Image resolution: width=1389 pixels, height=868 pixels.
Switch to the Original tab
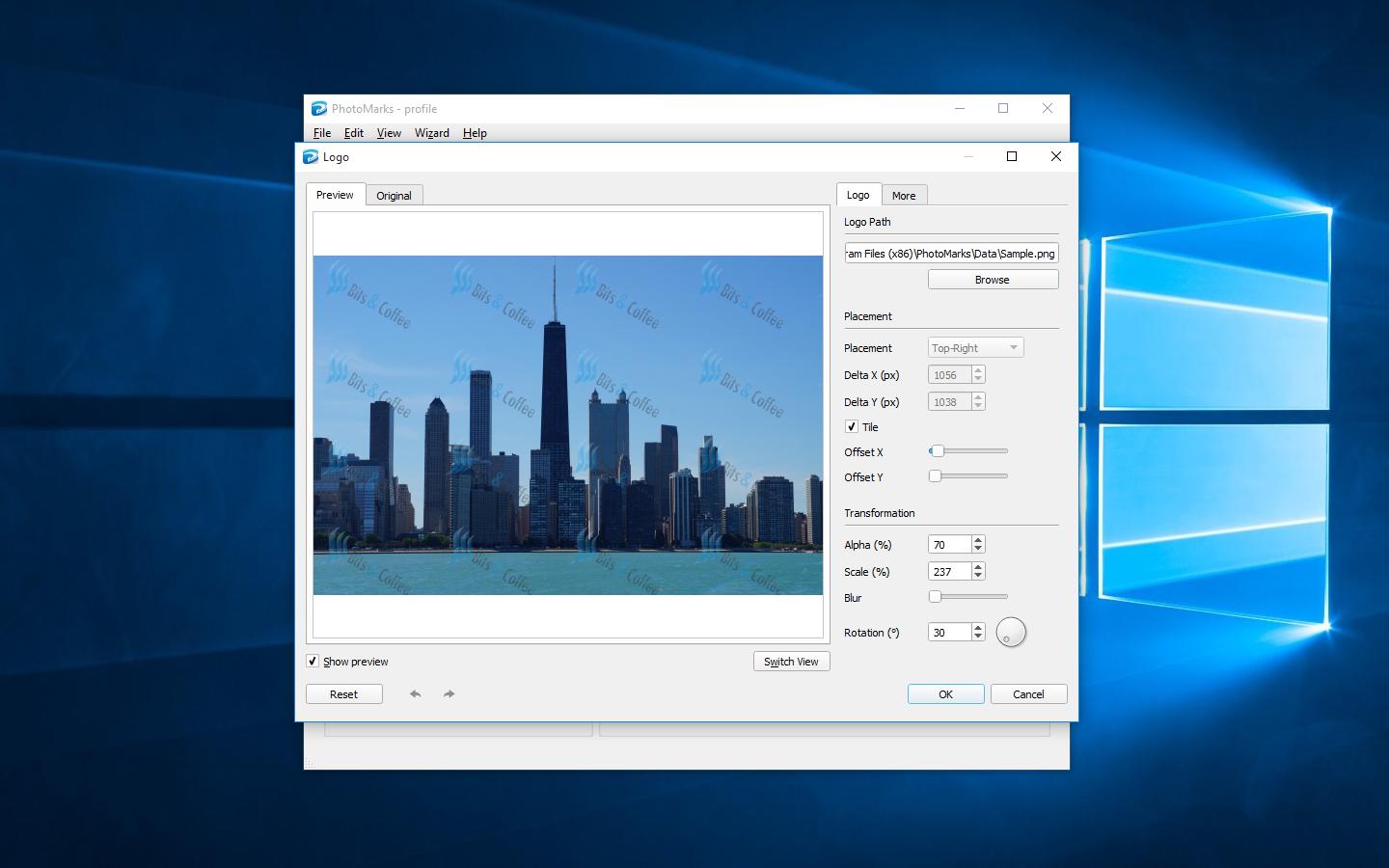[x=394, y=195]
